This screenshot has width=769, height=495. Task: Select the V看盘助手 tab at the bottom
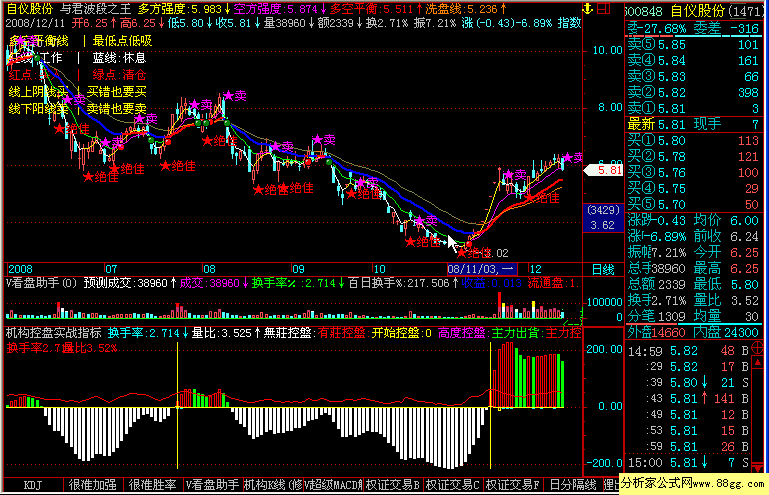(x=212, y=485)
